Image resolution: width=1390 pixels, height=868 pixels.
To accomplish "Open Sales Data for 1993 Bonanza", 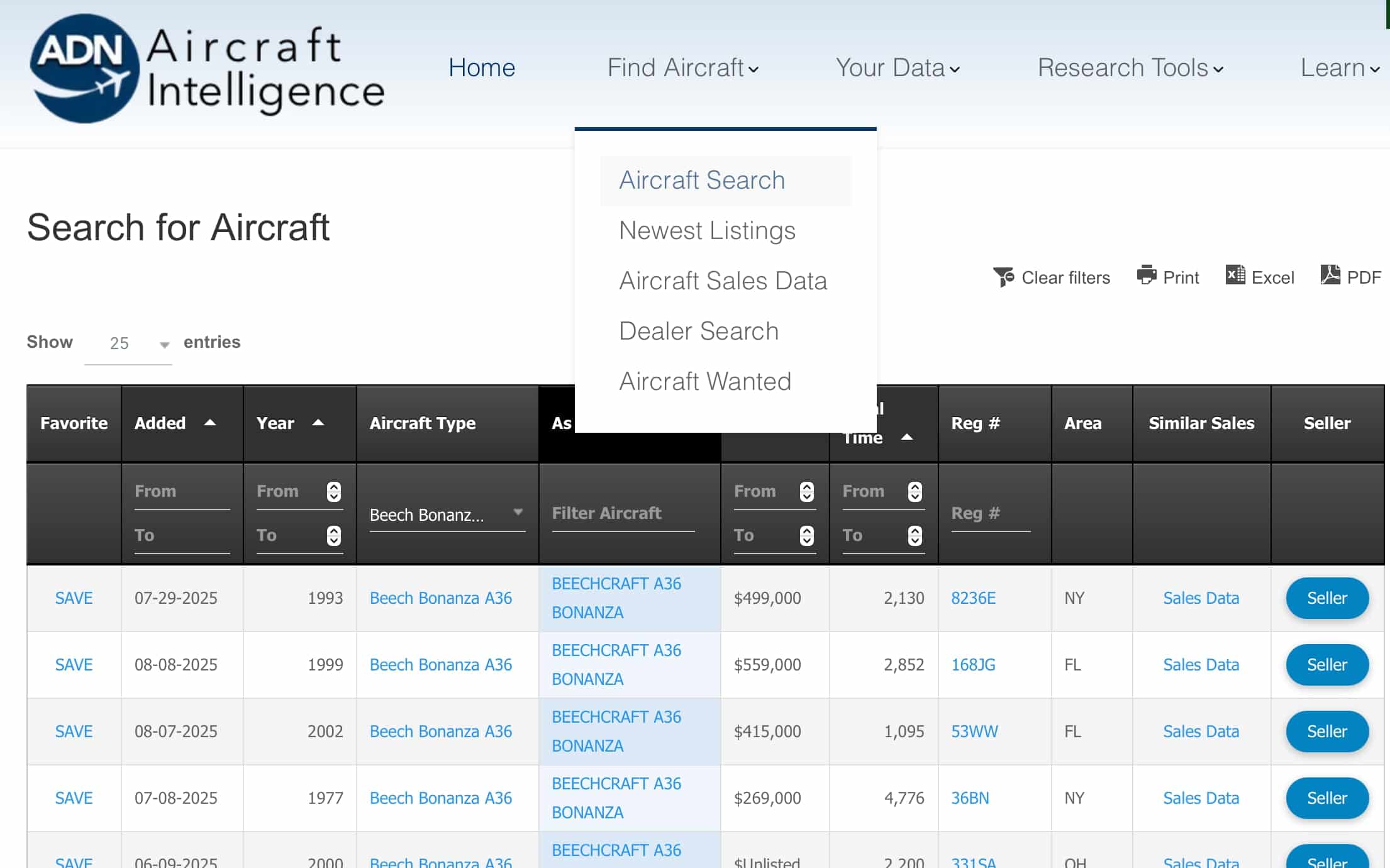I will click(1201, 598).
